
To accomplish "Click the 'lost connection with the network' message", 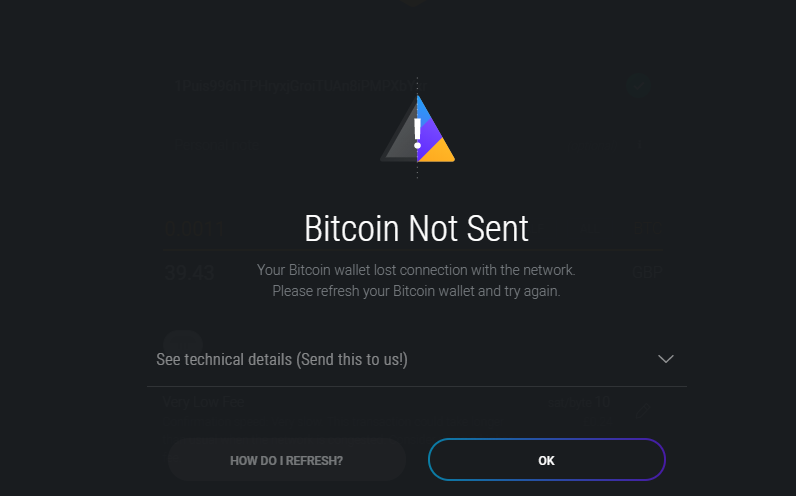I will tap(416, 270).
